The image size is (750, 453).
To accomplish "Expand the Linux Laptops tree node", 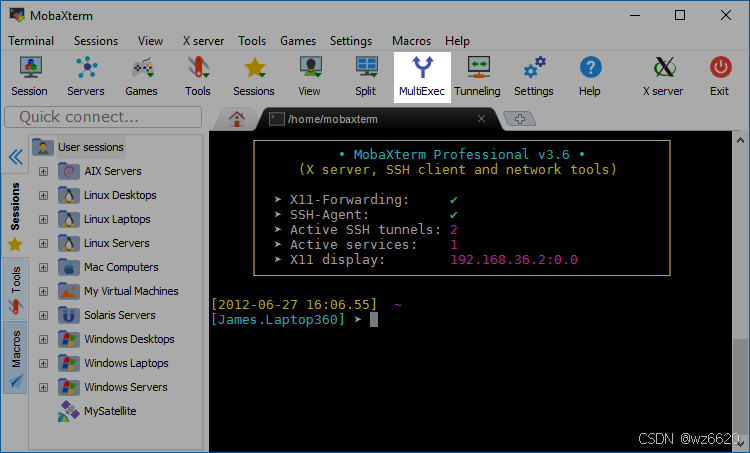I will [44, 219].
